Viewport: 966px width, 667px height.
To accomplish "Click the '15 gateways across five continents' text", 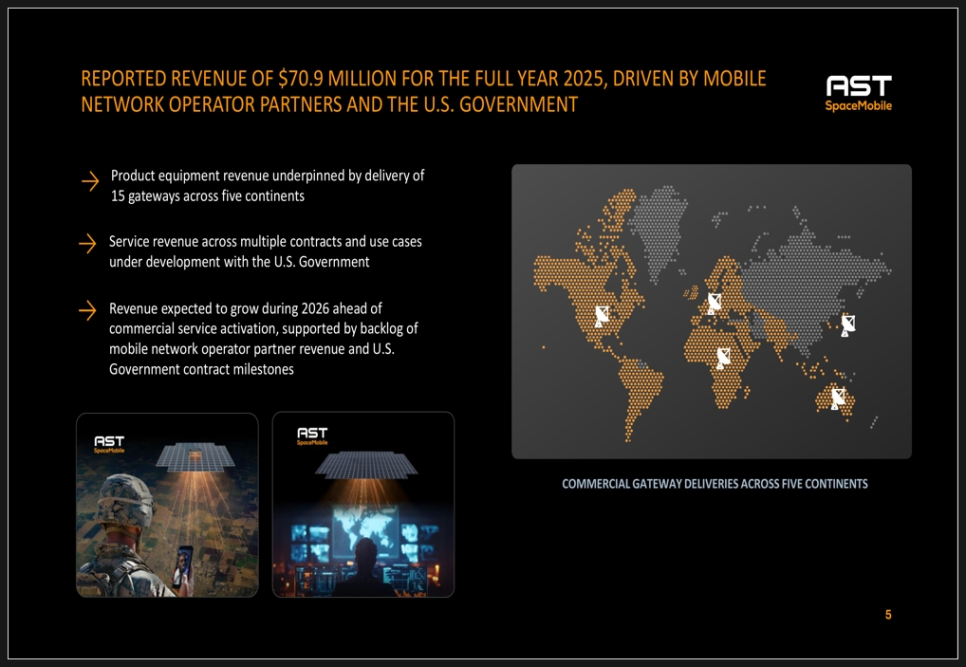I will 208,196.
